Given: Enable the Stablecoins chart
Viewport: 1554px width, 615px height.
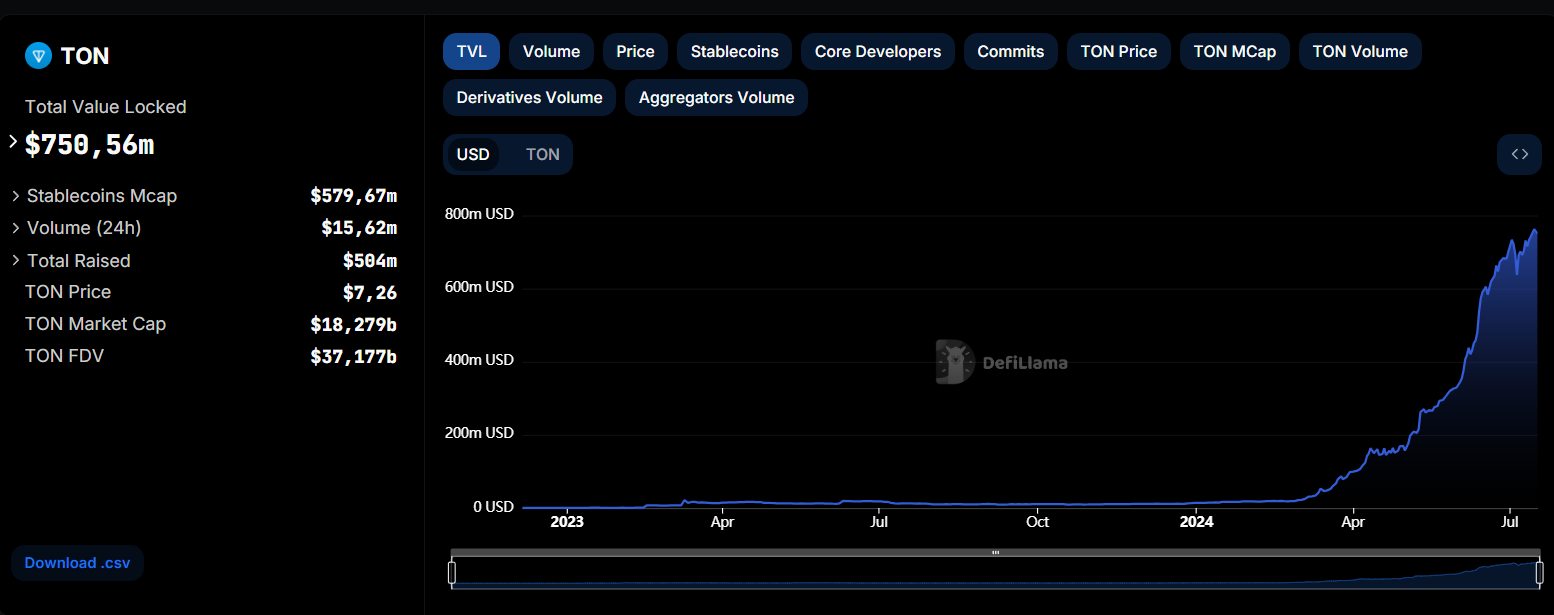Looking at the screenshot, I should click(x=734, y=52).
